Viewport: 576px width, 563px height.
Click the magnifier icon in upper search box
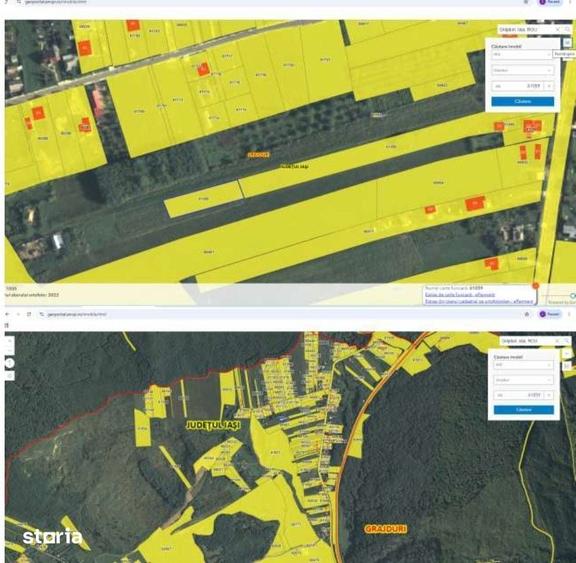pos(567,29)
